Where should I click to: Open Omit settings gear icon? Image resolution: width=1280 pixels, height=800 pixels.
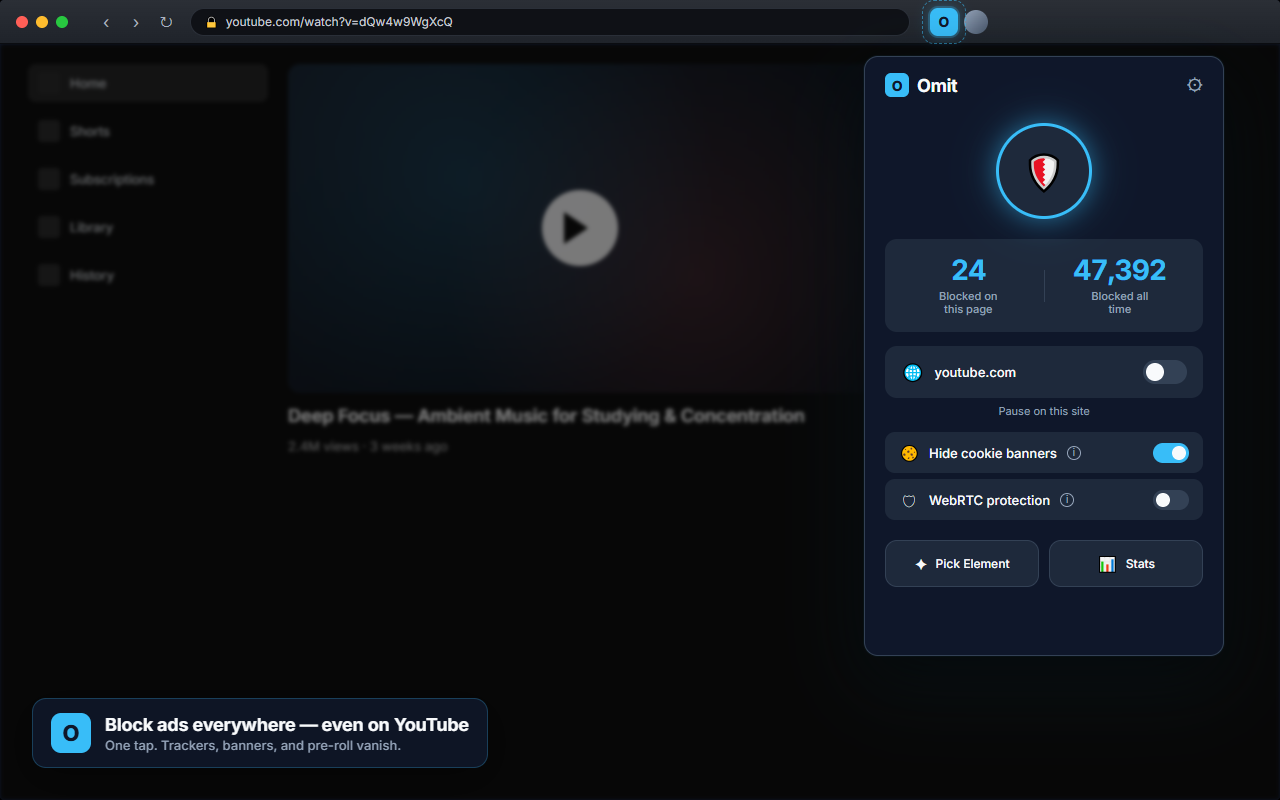(x=1194, y=85)
